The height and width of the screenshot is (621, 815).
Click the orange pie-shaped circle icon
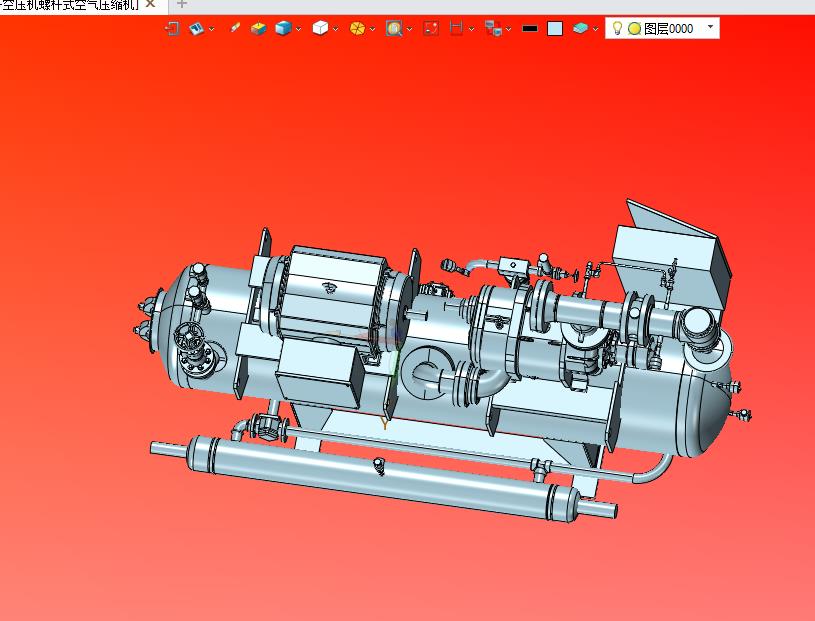357,28
